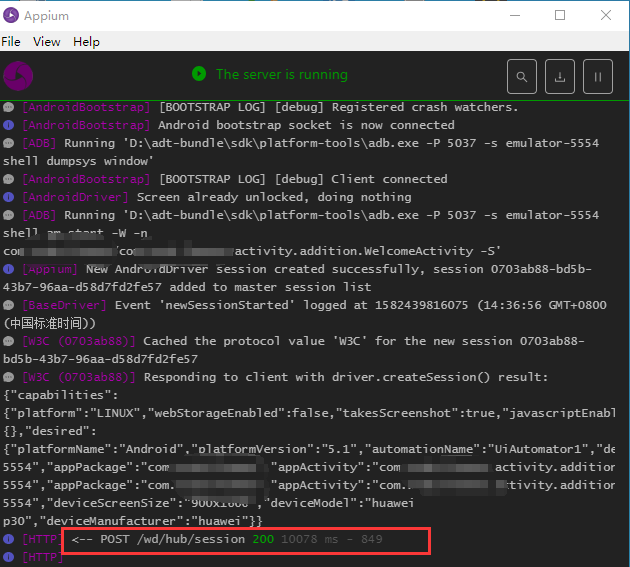630x567 pixels.
Task: Click the 'POST /wd/hub/session' log entry
Action: click(172, 539)
